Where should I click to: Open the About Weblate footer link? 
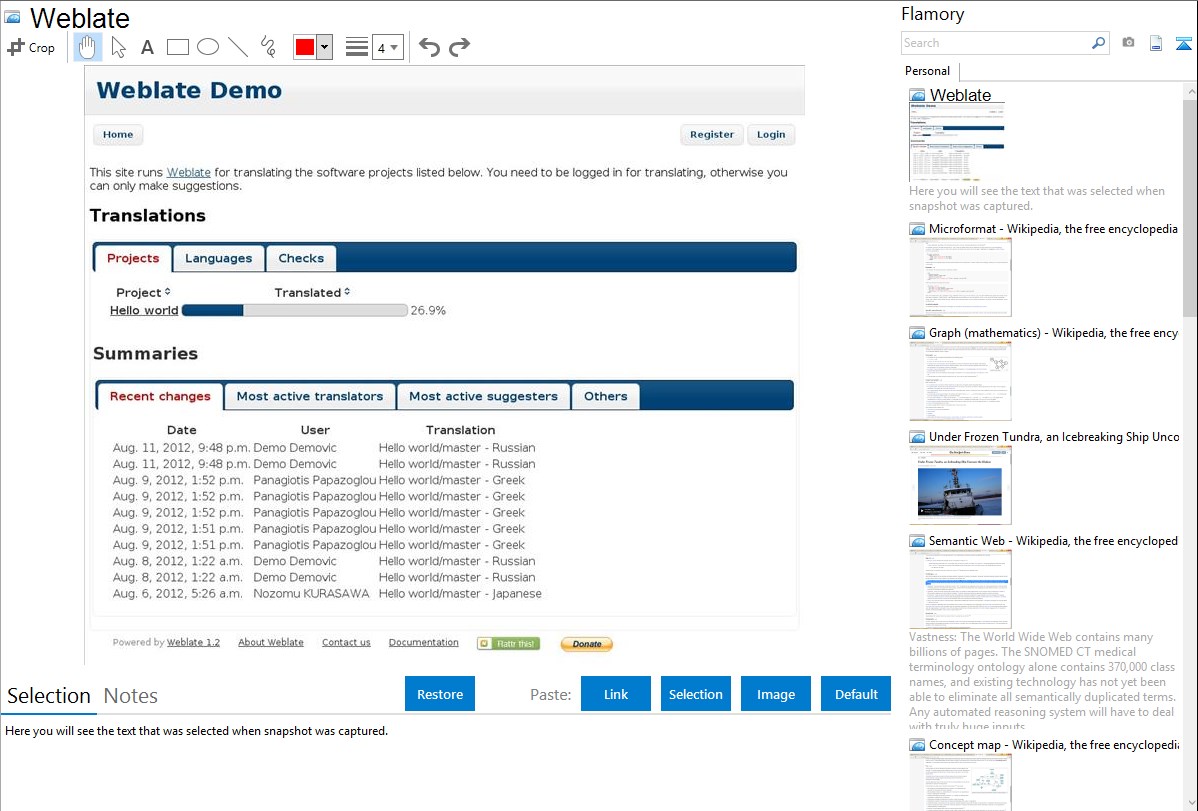(271, 643)
